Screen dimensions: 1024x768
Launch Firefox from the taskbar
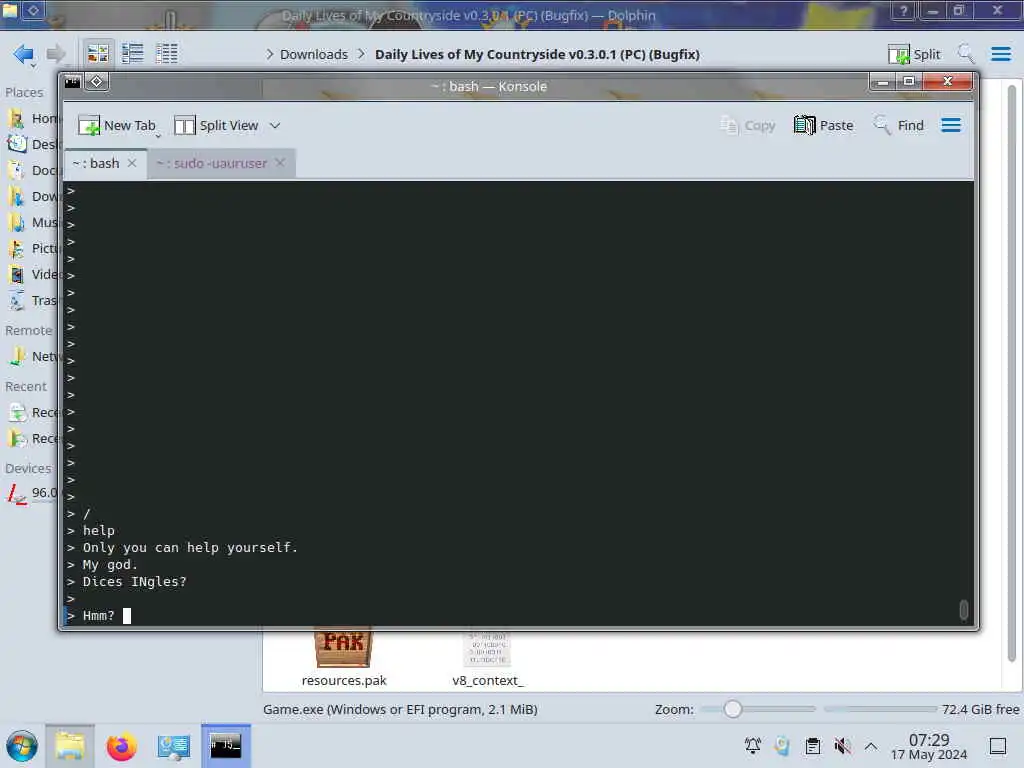point(121,746)
